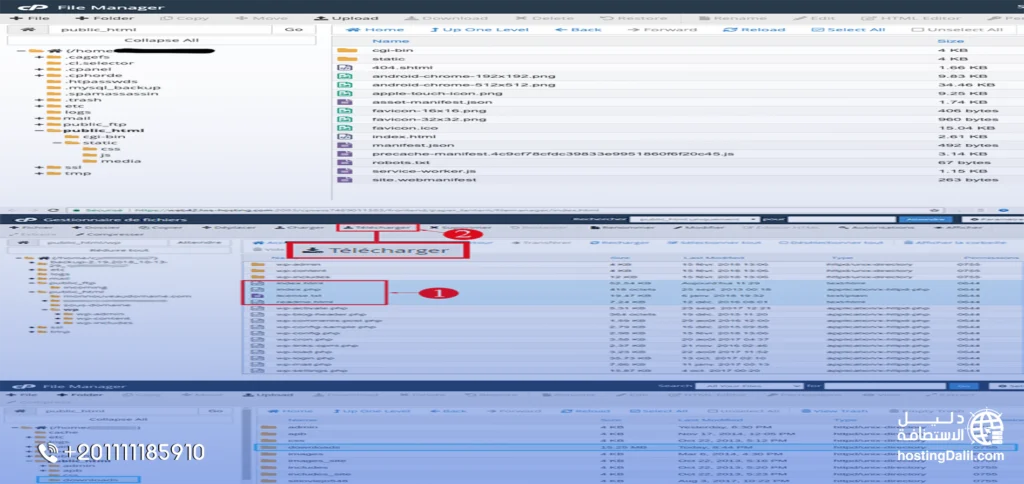Collapse the static subfolder in top window tree
This screenshot has height=484, width=1024.
coord(57,142)
